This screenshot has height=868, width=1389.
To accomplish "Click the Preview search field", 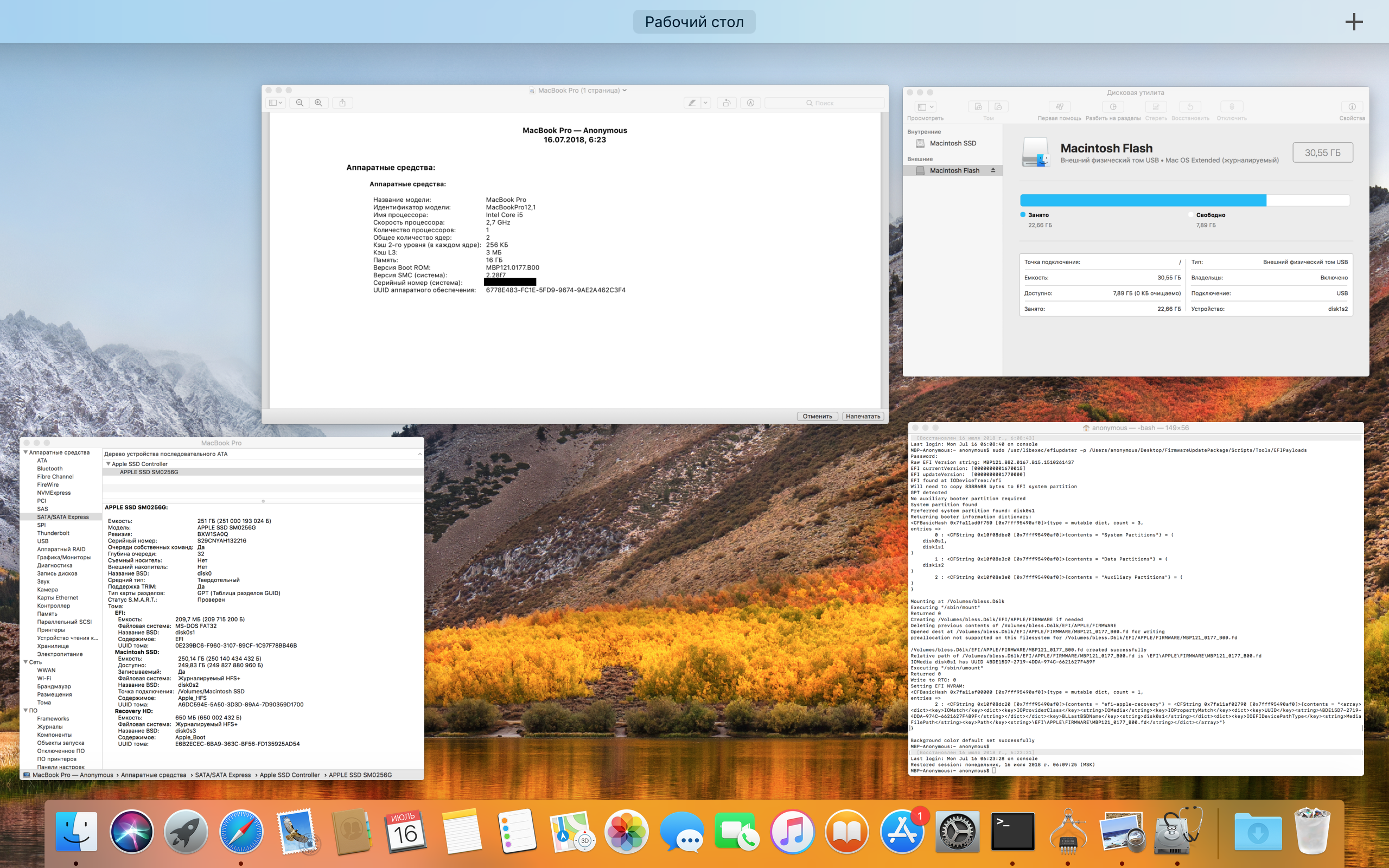I will (x=824, y=103).
